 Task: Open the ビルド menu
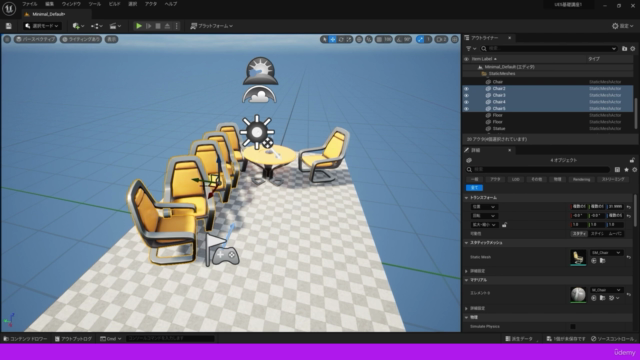click(x=115, y=4)
